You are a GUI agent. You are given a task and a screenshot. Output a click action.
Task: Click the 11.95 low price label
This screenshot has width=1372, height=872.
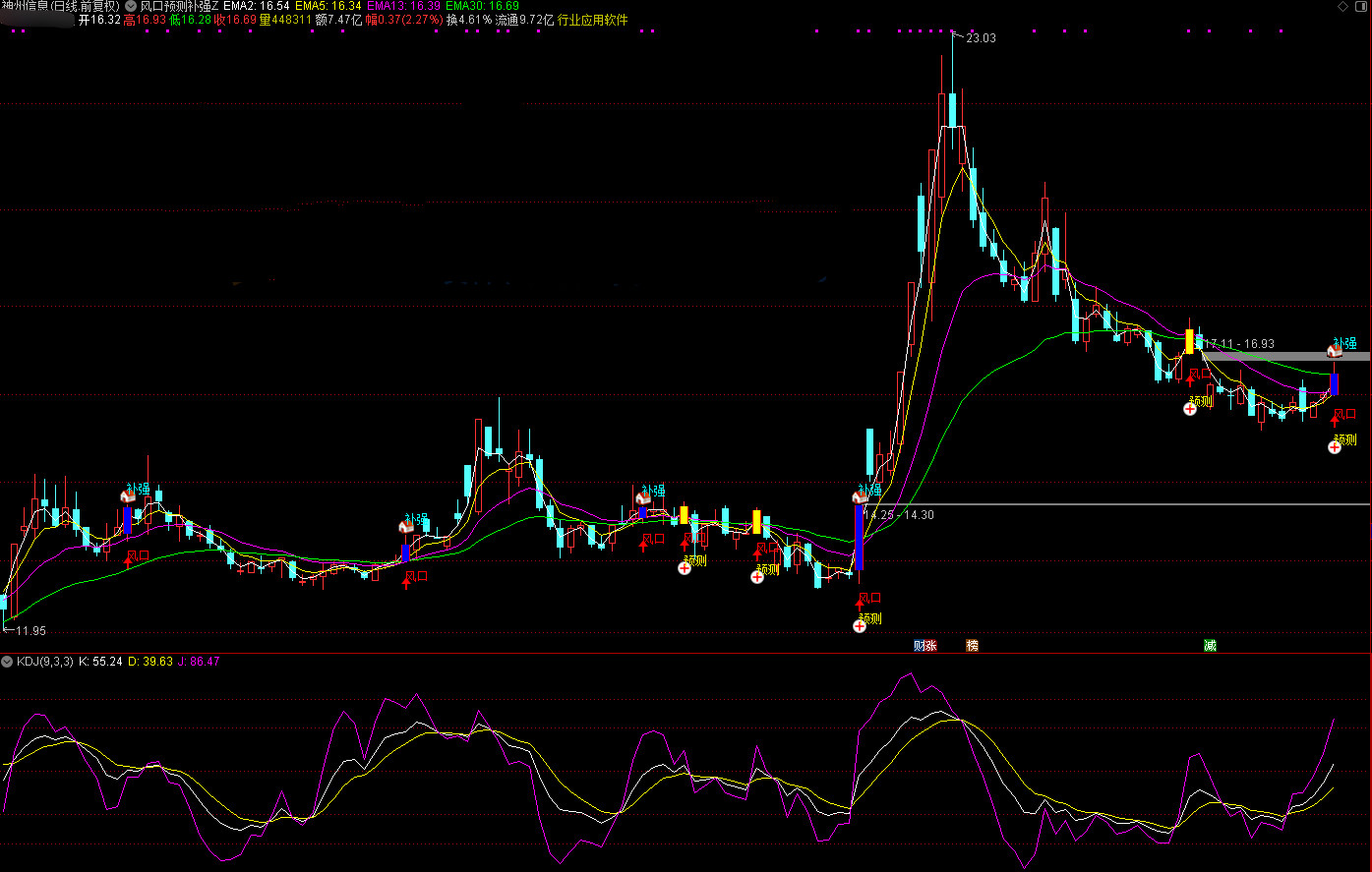point(30,630)
